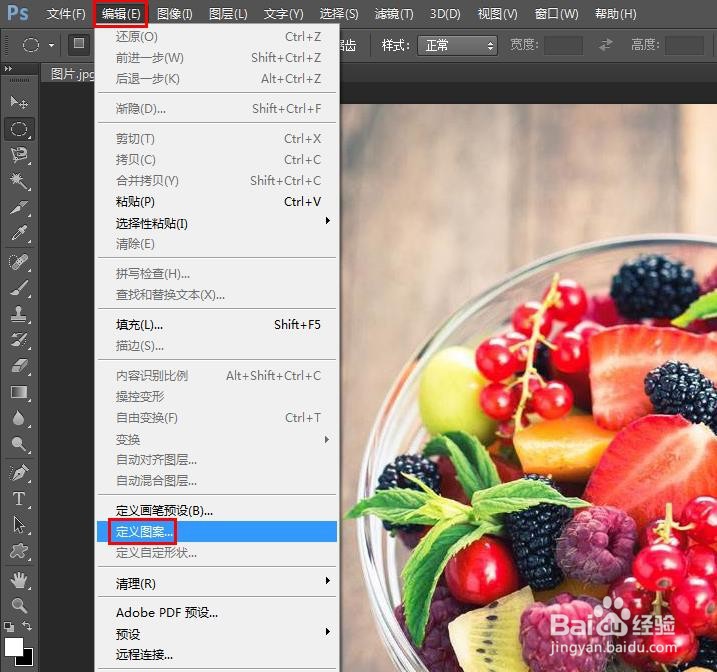Open the 选择(S) menu

pos(339,14)
